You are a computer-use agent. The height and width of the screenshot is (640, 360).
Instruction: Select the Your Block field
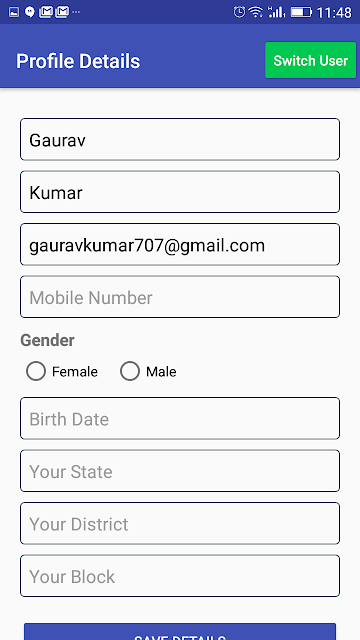coord(180,576)
